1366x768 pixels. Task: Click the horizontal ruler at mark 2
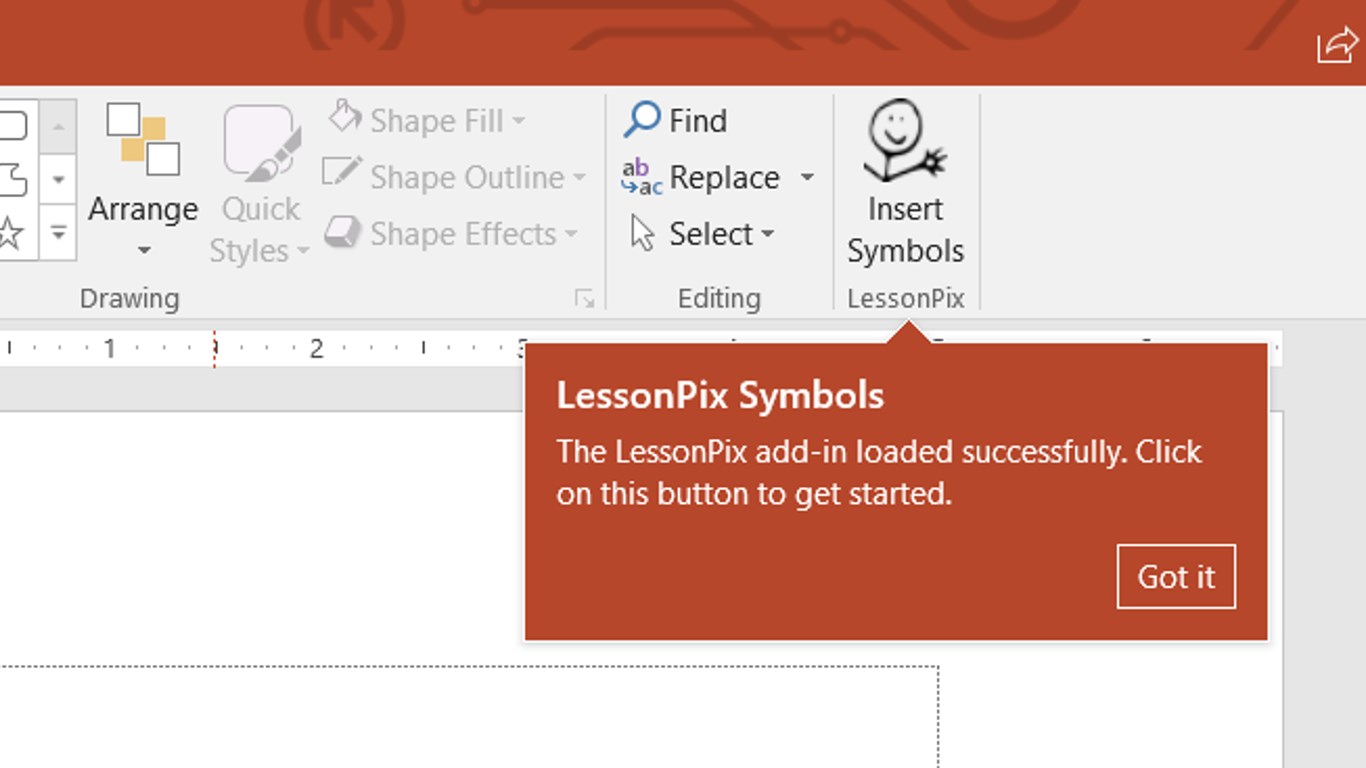coord(316,348)
